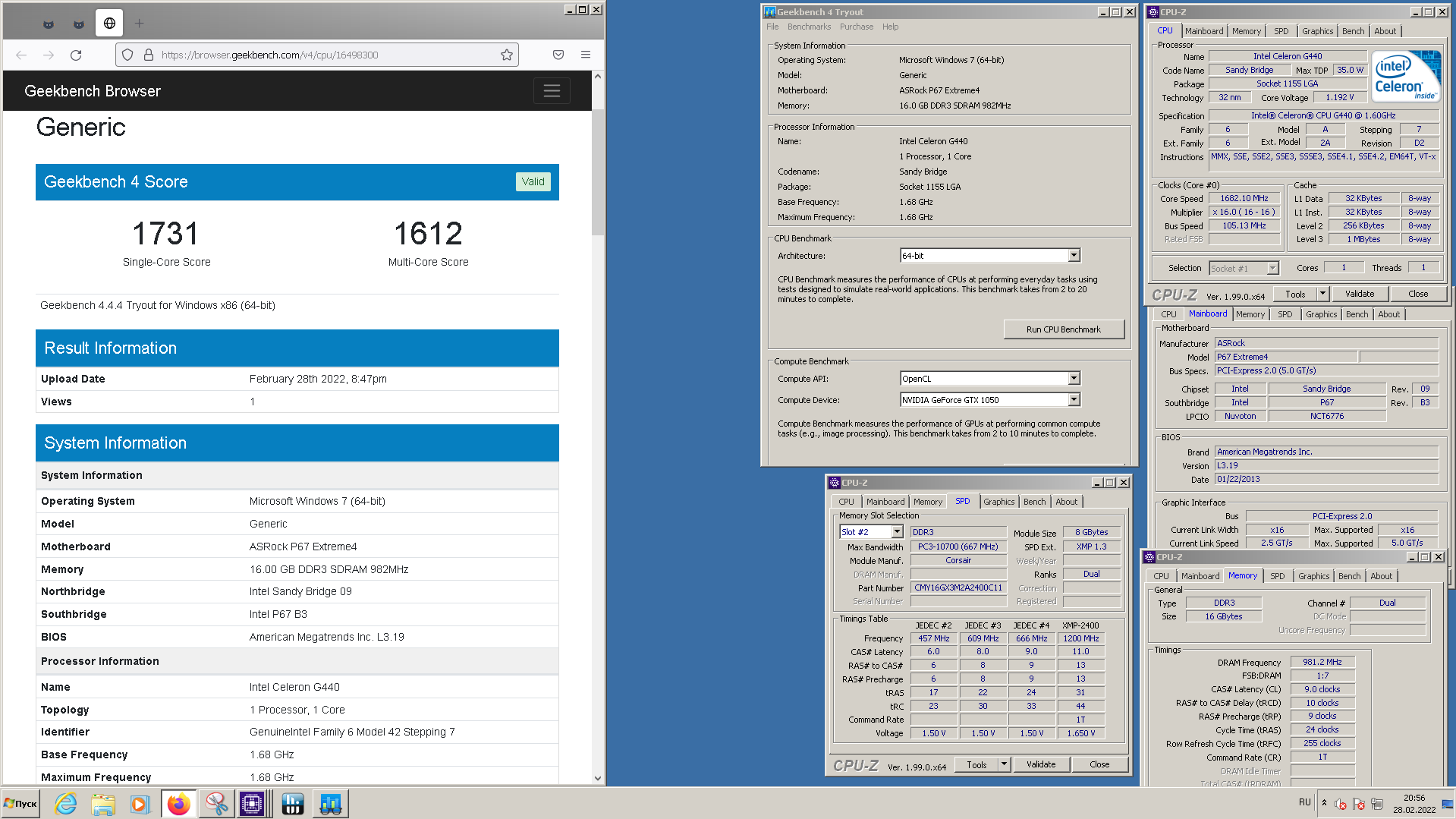Save page to Pocket
This screenshot has width=1456, height=819.
pos(558,55)
